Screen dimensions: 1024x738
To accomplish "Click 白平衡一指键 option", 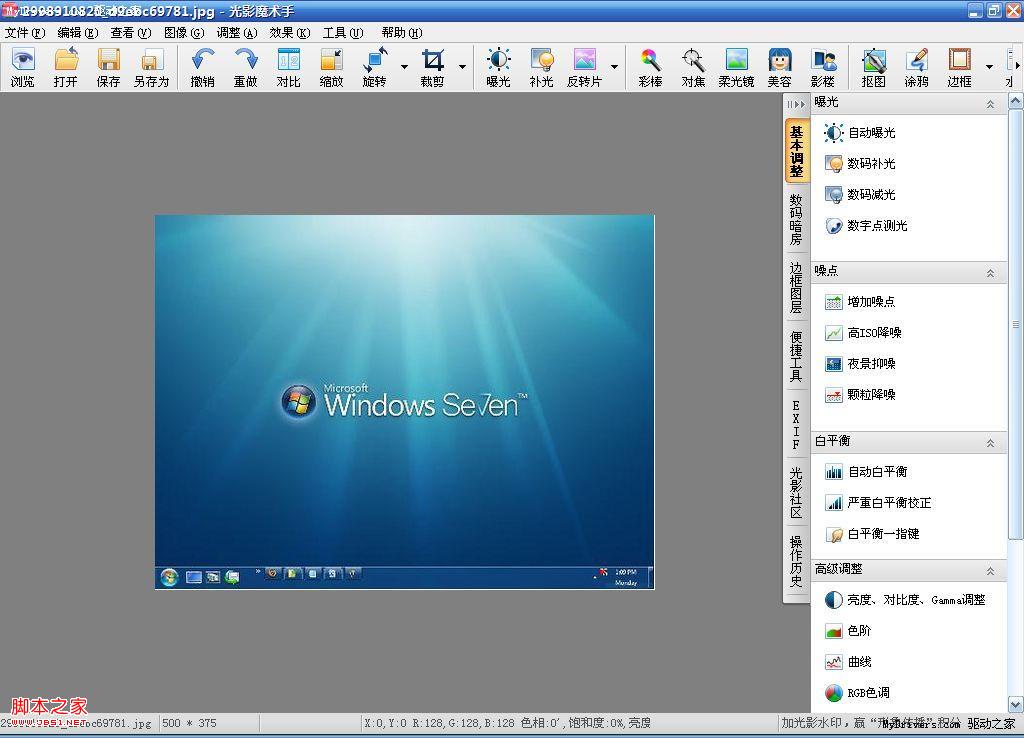I will [x=872, y=534].
